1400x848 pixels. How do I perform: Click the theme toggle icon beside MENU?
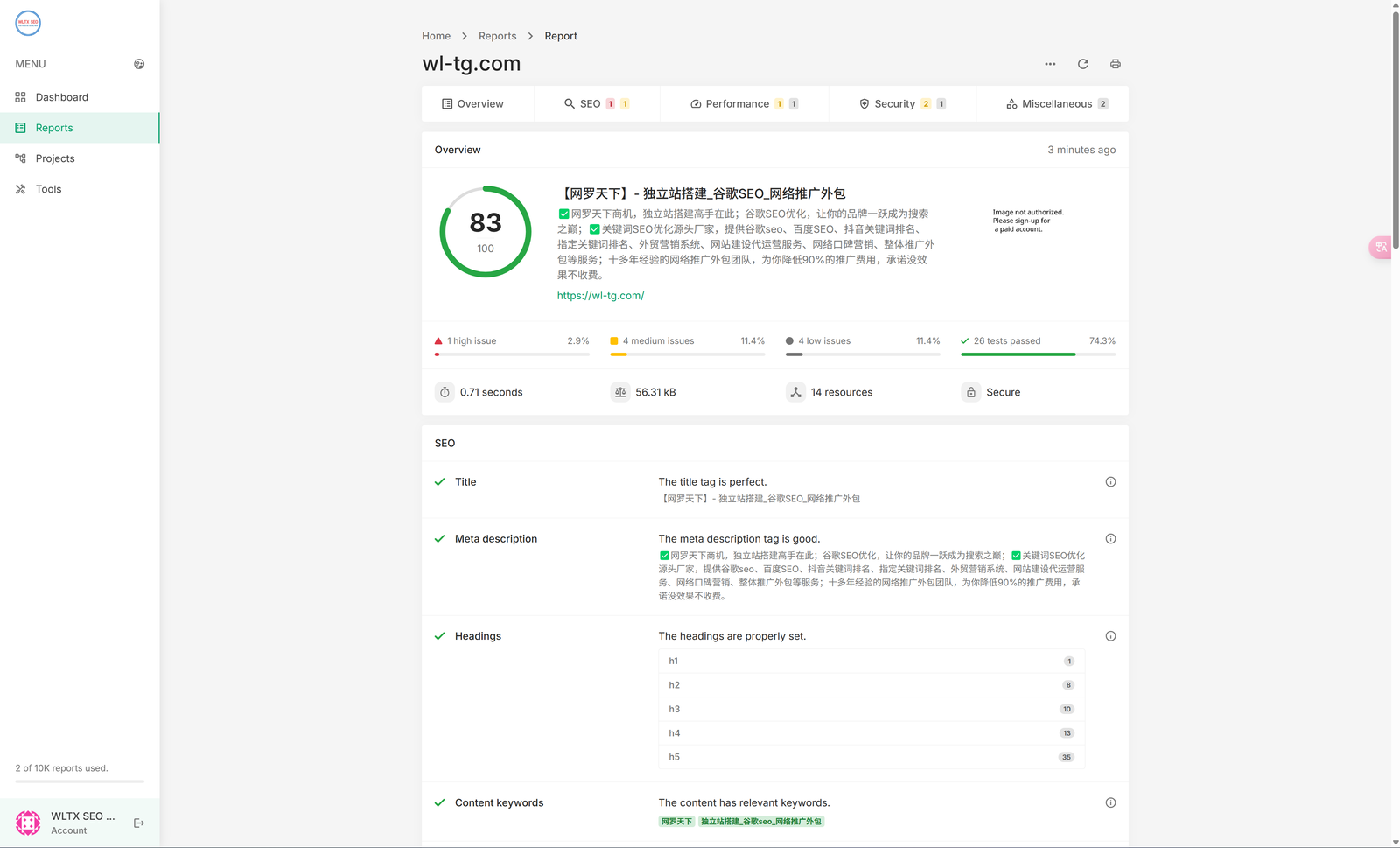coord(139,64)
